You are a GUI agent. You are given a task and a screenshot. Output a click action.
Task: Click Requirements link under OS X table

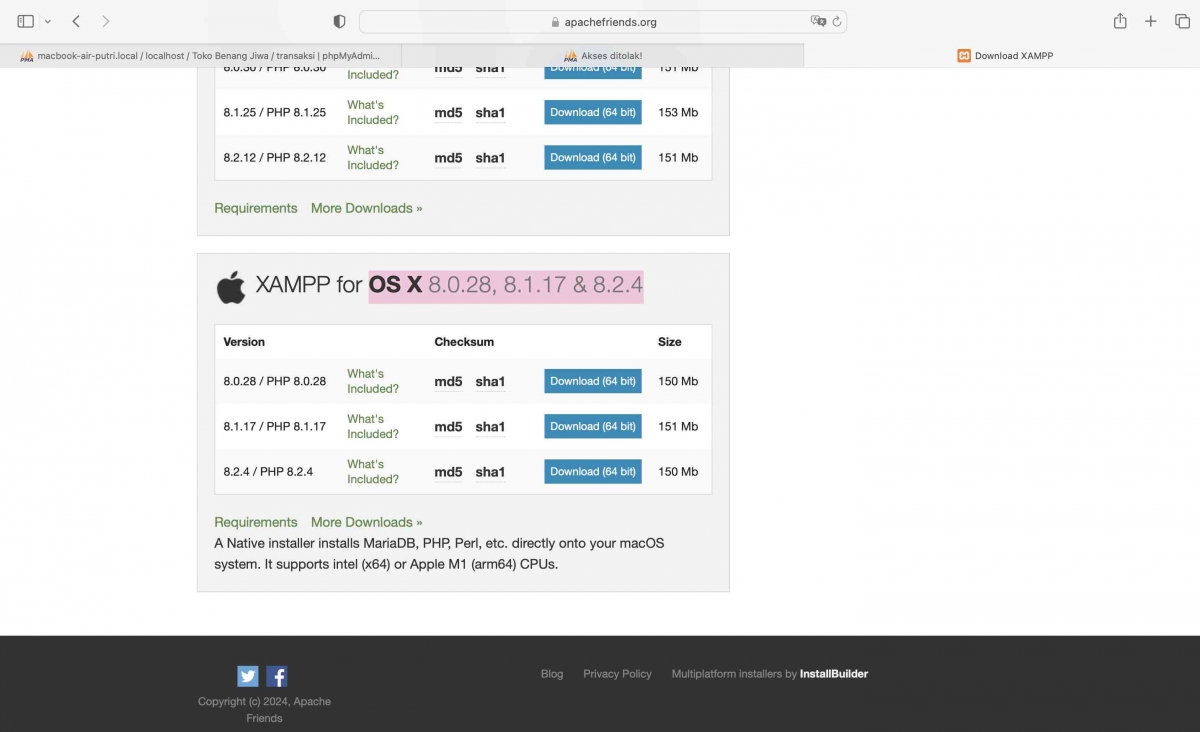click(x=255, y=522)
